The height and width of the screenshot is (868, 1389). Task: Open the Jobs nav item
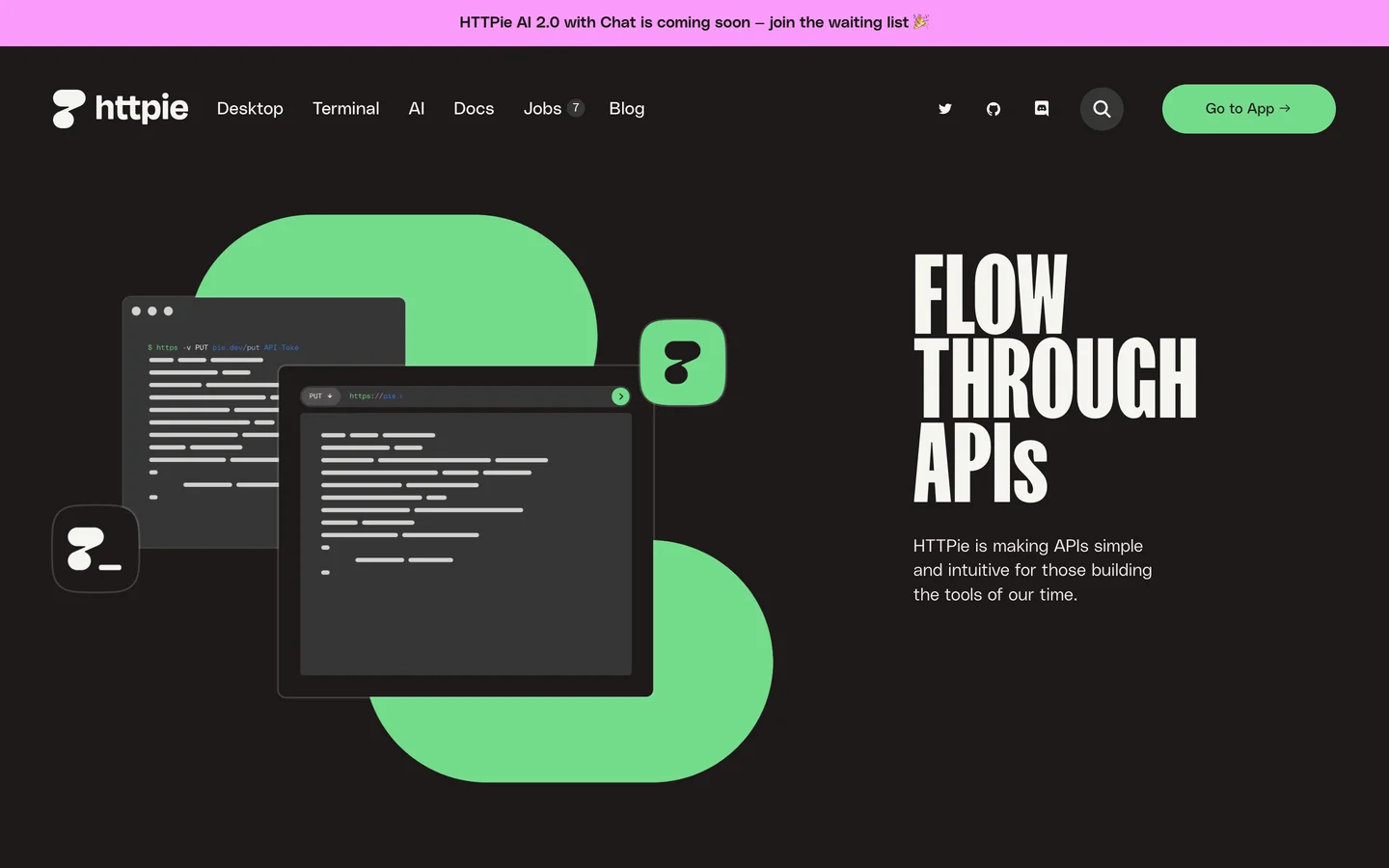(x=542, y=109)
